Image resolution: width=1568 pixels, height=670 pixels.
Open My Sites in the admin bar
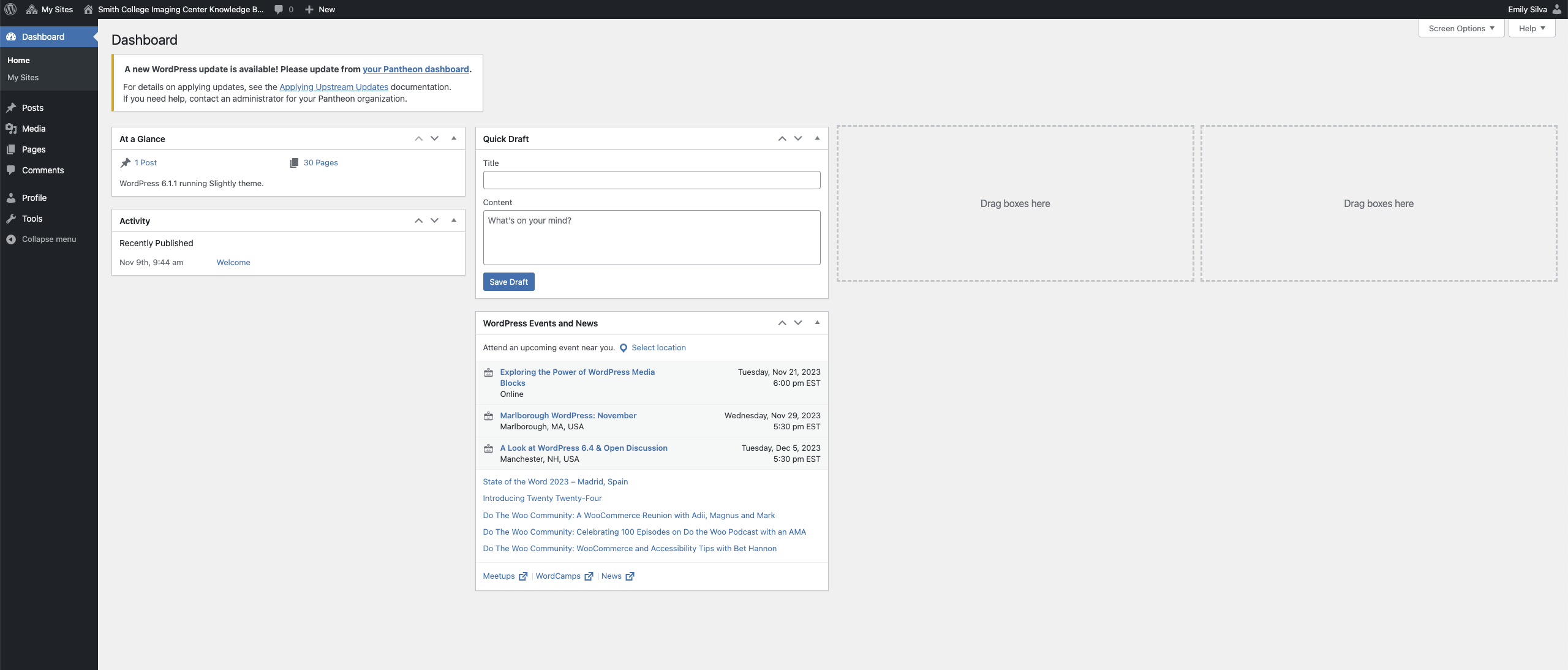pyautogui.click(x=50, y=9)
